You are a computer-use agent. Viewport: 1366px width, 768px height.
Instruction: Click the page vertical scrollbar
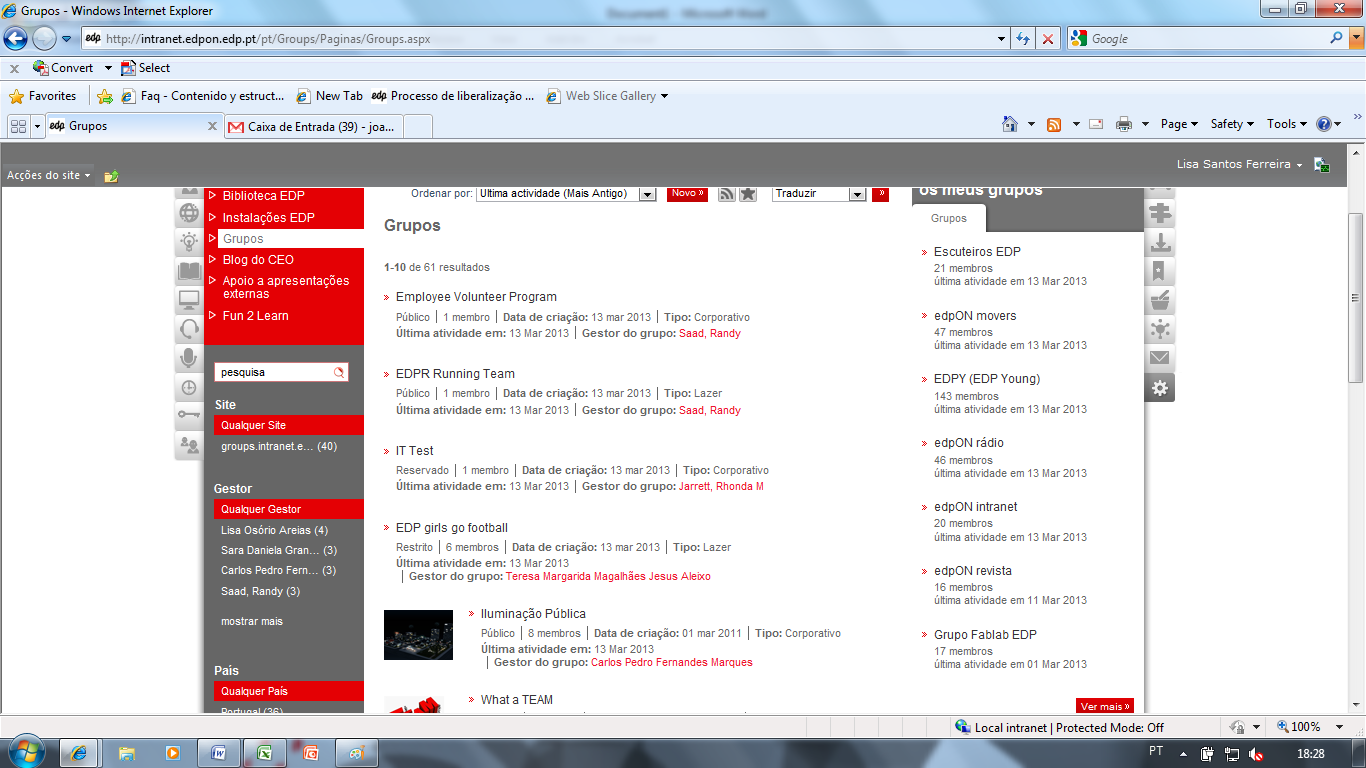(1356, 299)
